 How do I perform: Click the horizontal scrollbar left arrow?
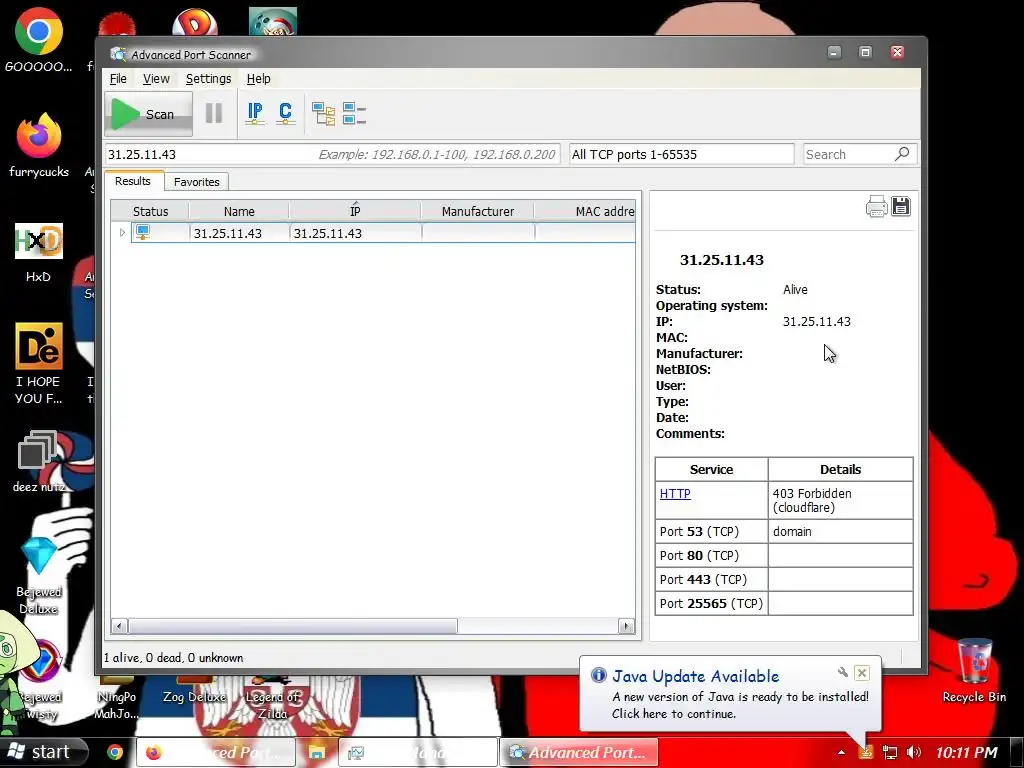pos(119,626)
